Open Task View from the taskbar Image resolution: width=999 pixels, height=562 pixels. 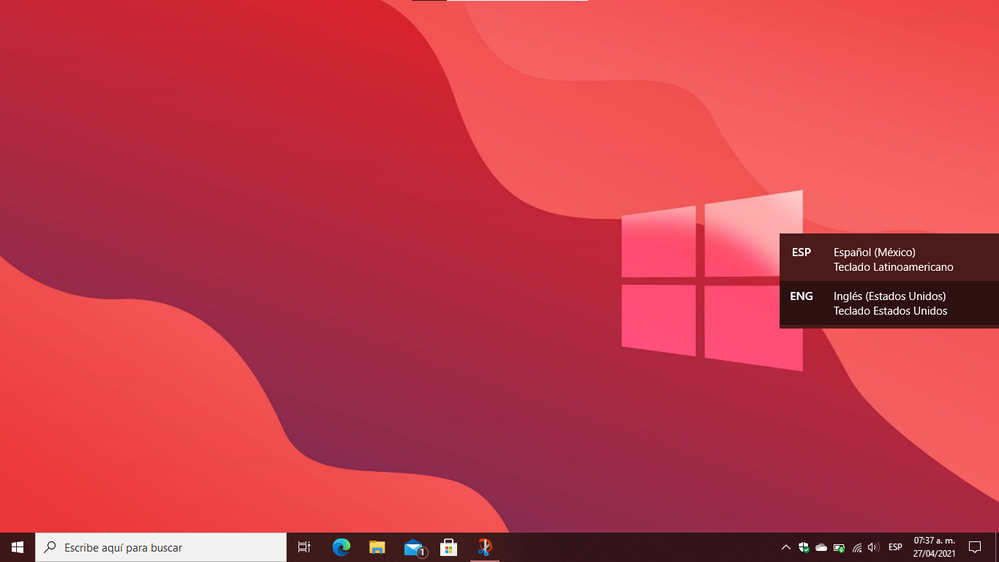304,547
